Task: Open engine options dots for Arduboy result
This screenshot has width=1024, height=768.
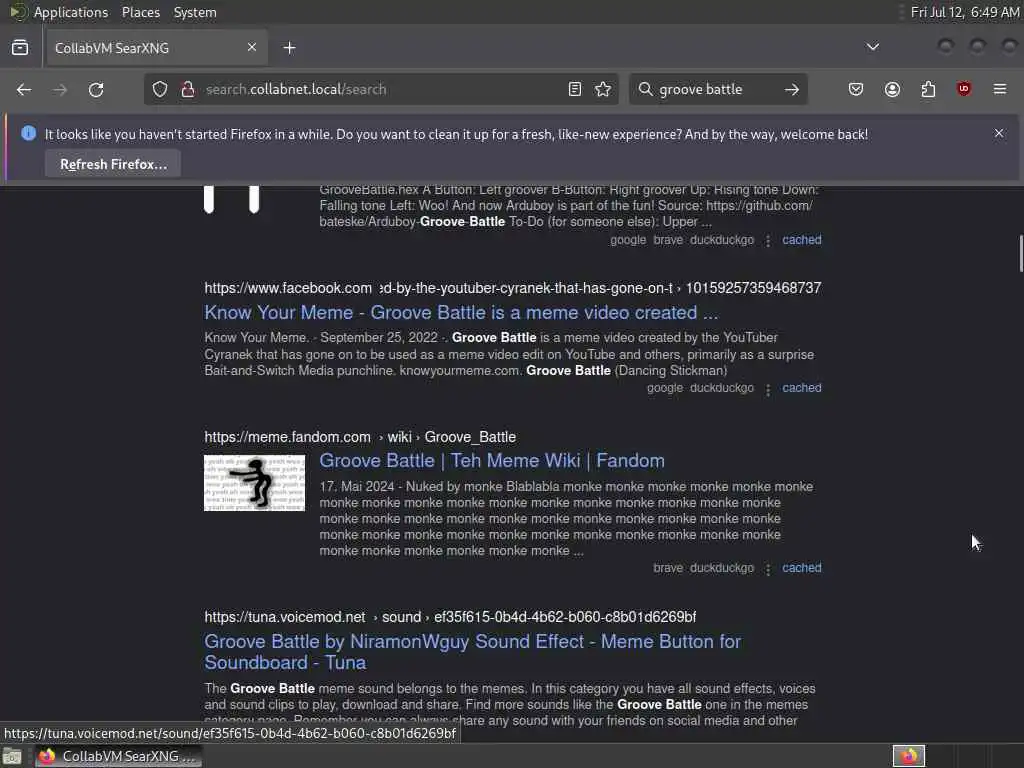Action: point(768,241)
